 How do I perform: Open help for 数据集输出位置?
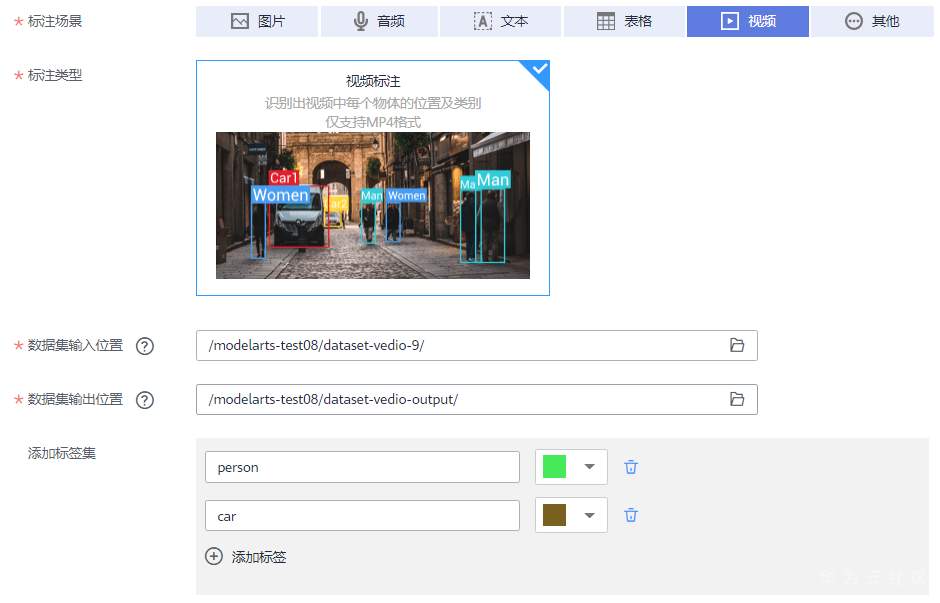pos(145,400)
